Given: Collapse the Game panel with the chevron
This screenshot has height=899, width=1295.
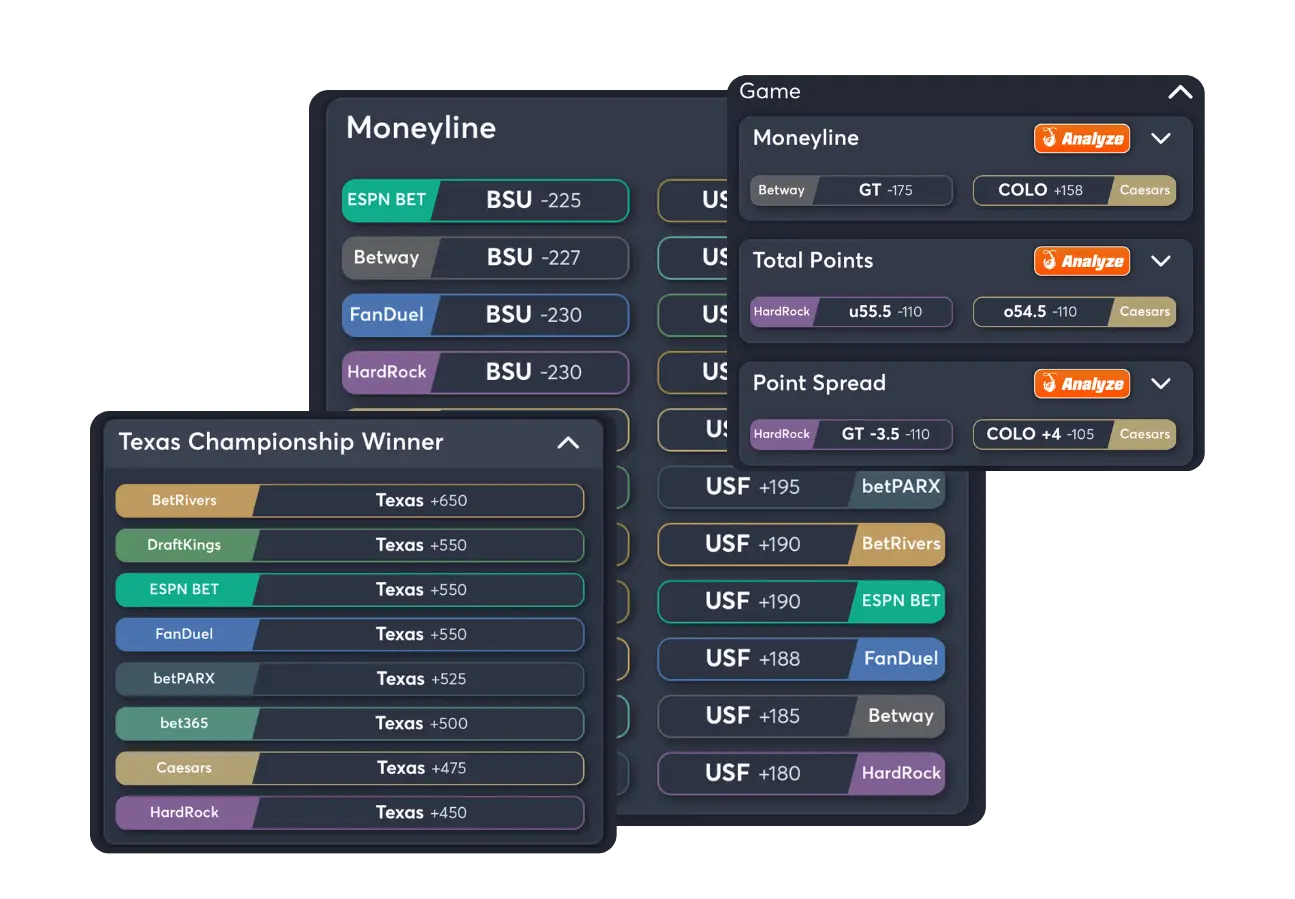Looking at the screenshot, I should click(1180, 92).
